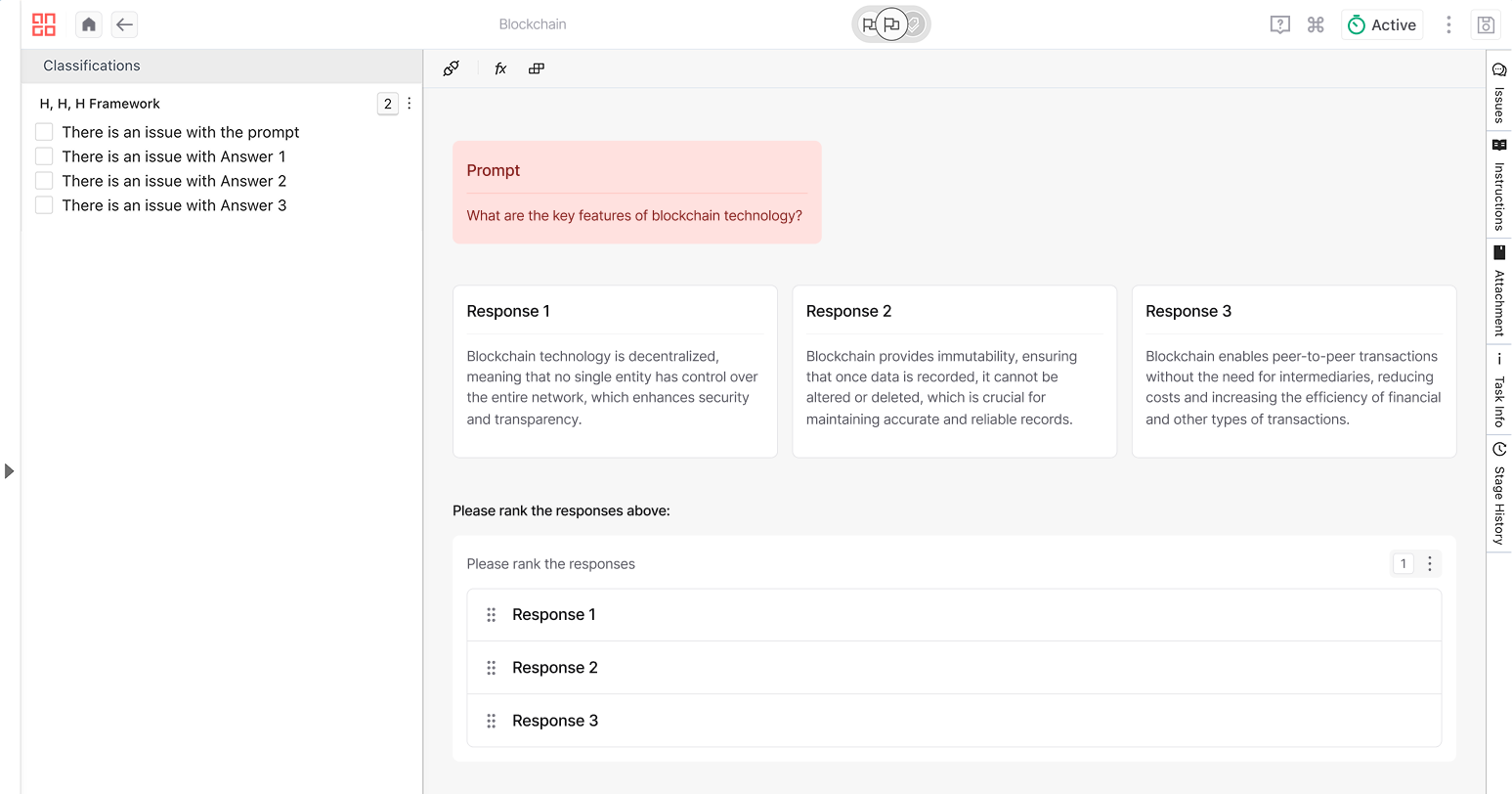The width and height of the screenshot is (1512, 794).
Task: Open the Issues side tab
Action: 1498,92
